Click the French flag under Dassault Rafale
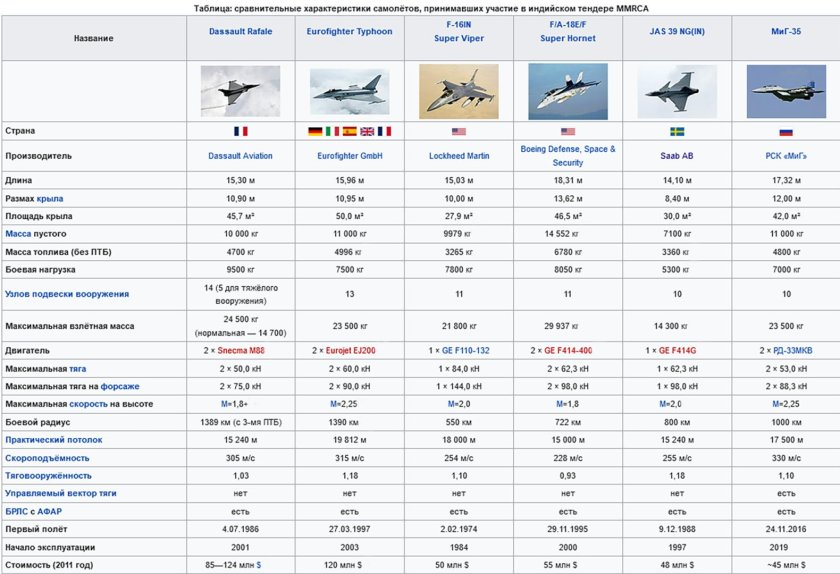The width and height of the screenshot is (840, 574). (240, 131)
